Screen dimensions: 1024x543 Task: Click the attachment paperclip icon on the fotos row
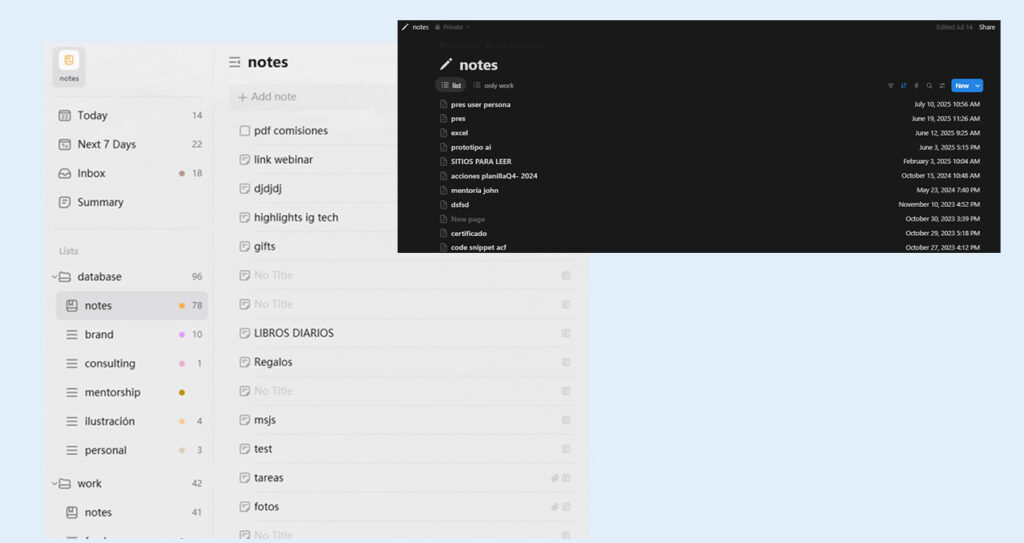(554, 507)
